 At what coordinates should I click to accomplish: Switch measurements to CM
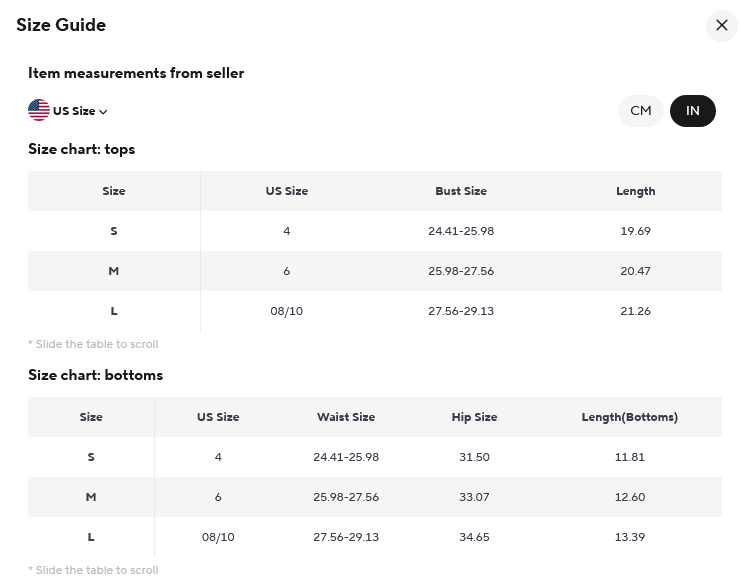pyautogui.click(x=640, y=111)
